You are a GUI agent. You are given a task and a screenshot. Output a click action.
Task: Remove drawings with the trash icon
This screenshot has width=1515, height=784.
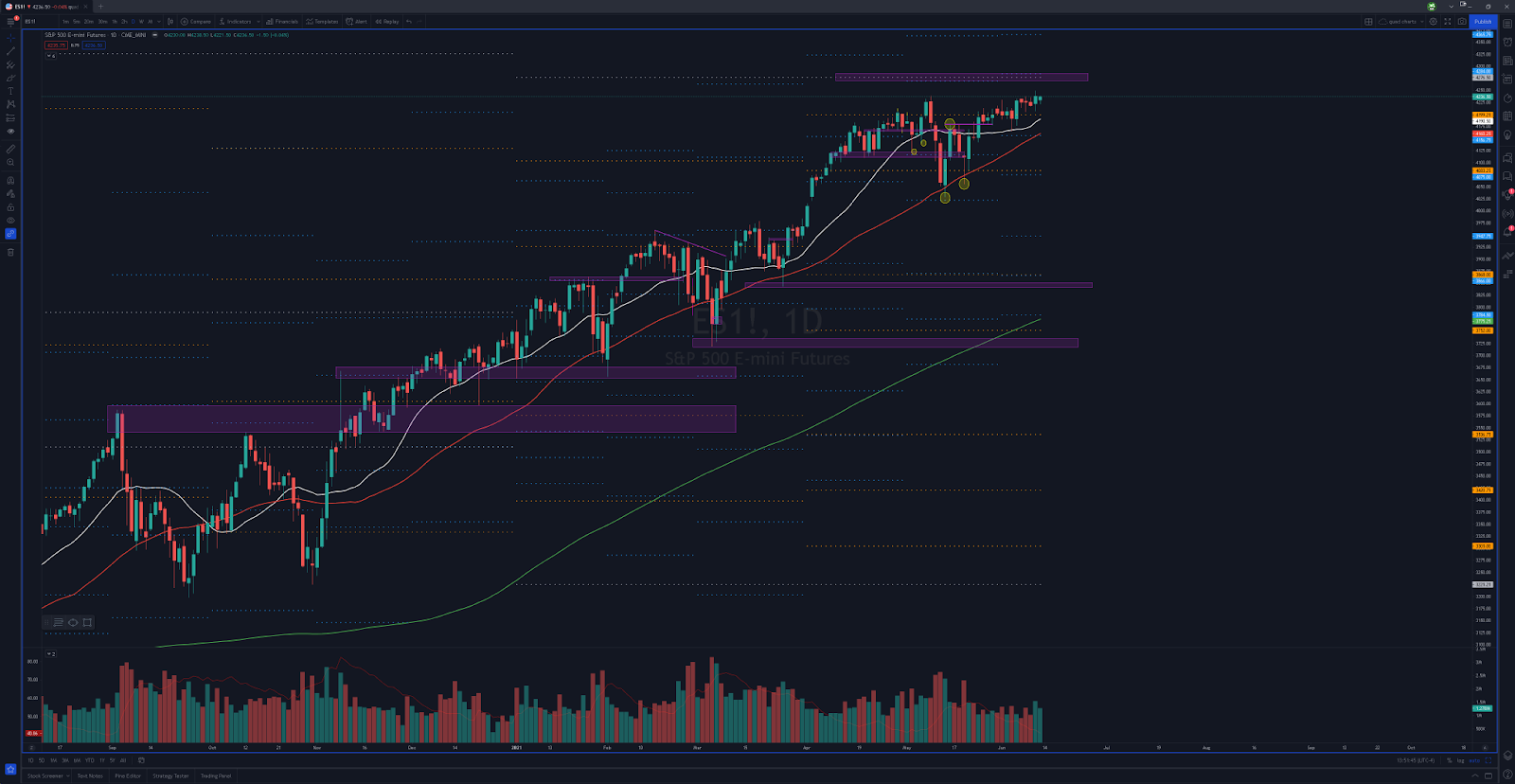[x=10, y=252]
